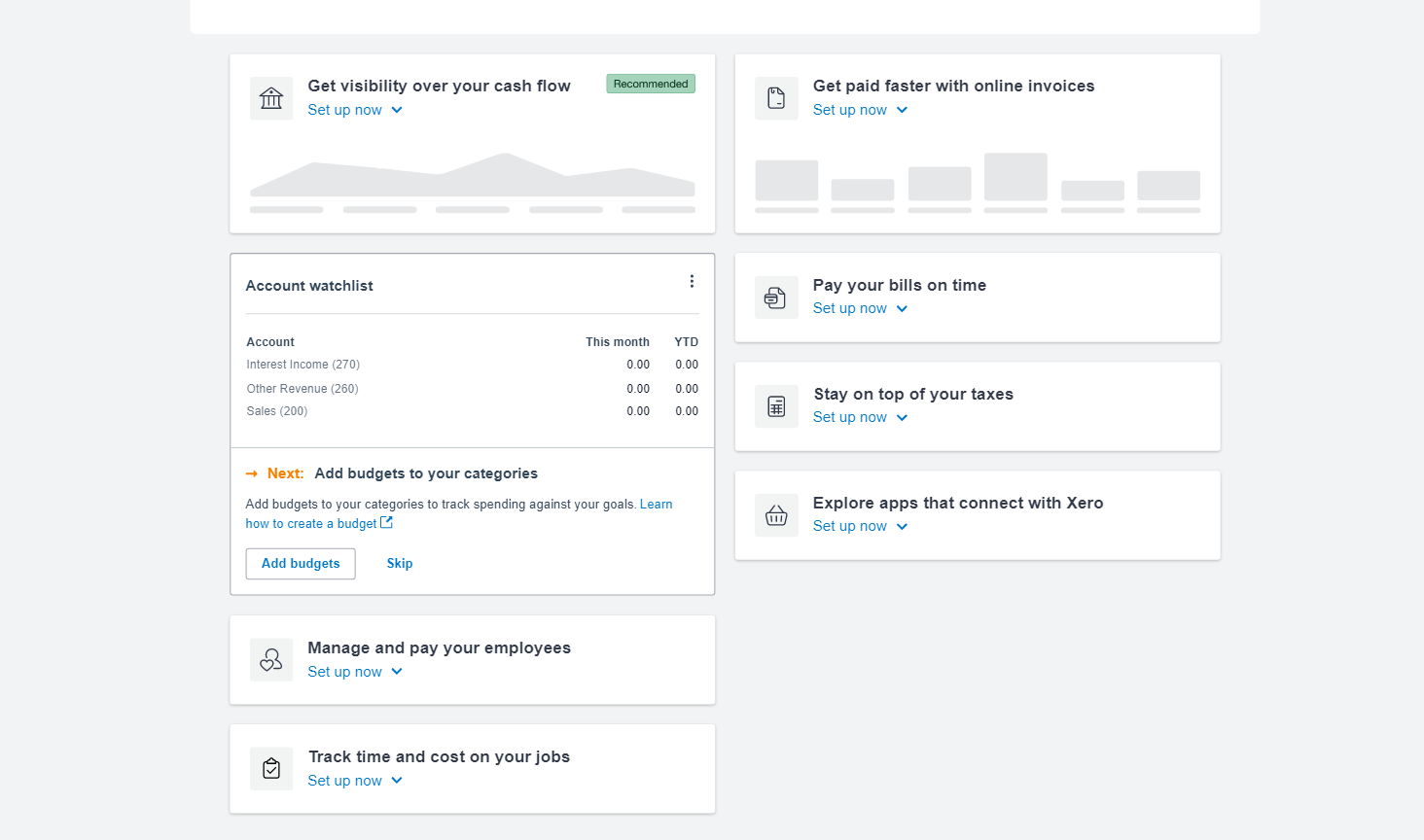Click the bank icon beside cash flow heading
This screenshot has height=840, width=1424.
[271, 98]
